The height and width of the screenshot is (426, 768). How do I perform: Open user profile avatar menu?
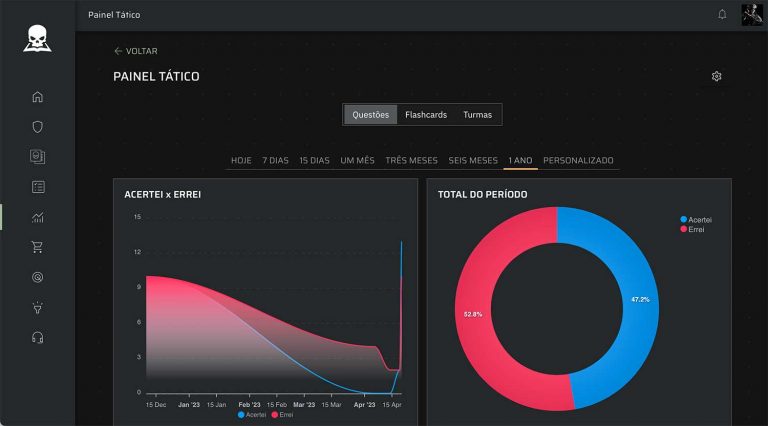752,15
